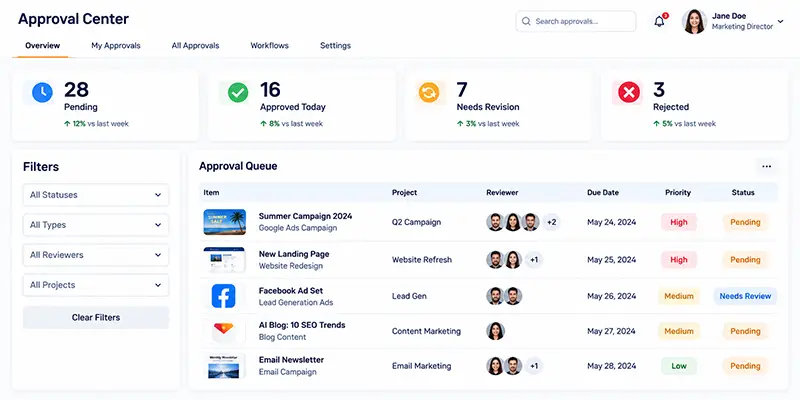Screen dimensions: 800x400
Task: Click the reviewer avatar in AI Blog row
Action: 495,331
